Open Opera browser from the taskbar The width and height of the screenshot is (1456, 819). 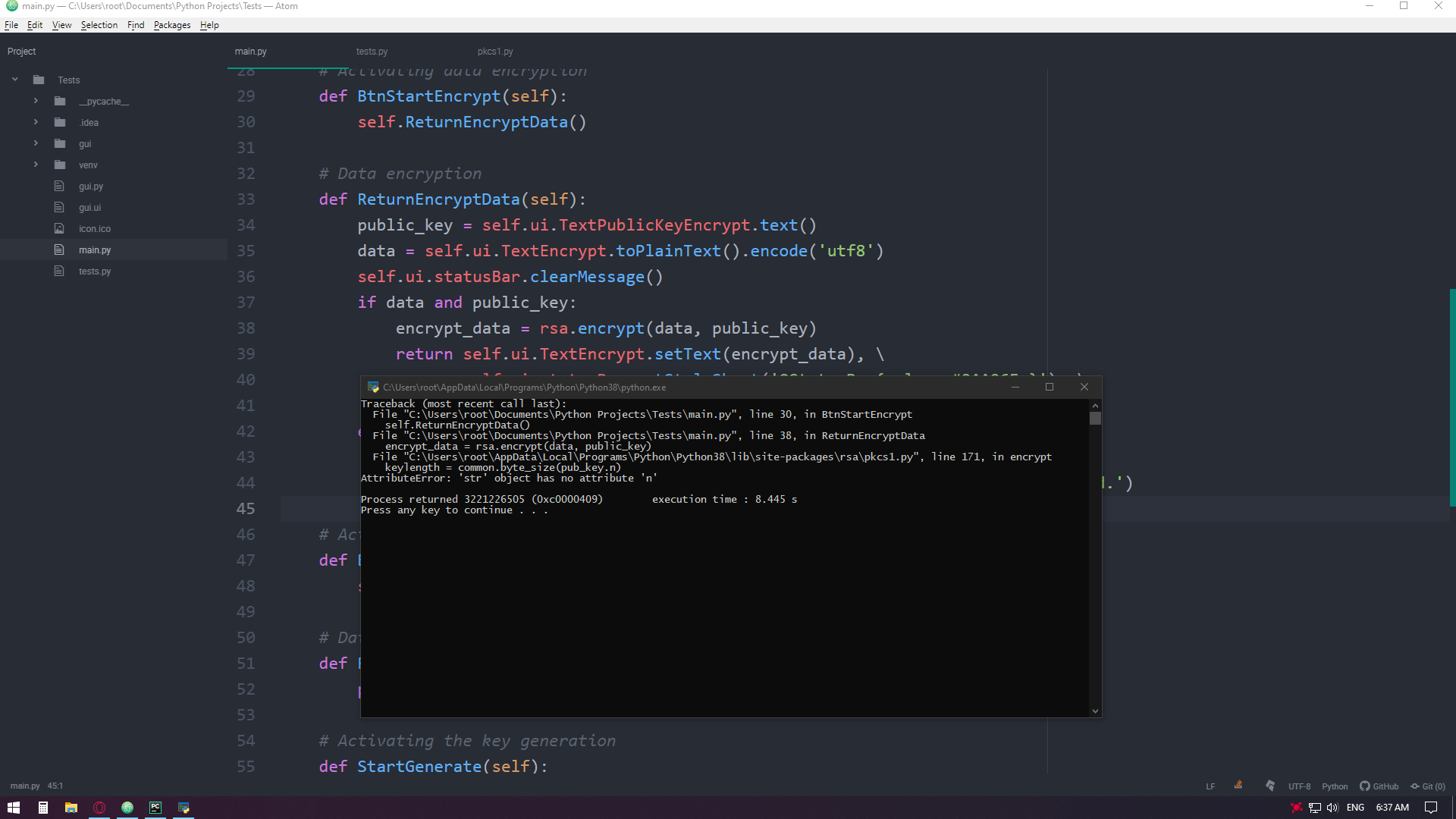pos(99,808)
